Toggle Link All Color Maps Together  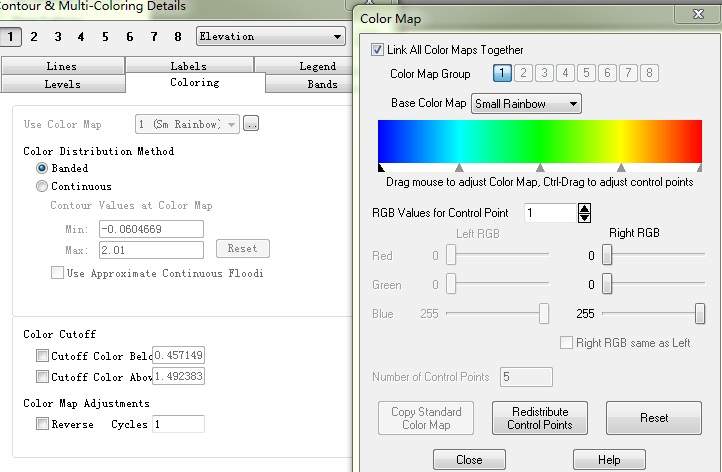(x=377, y=50)
